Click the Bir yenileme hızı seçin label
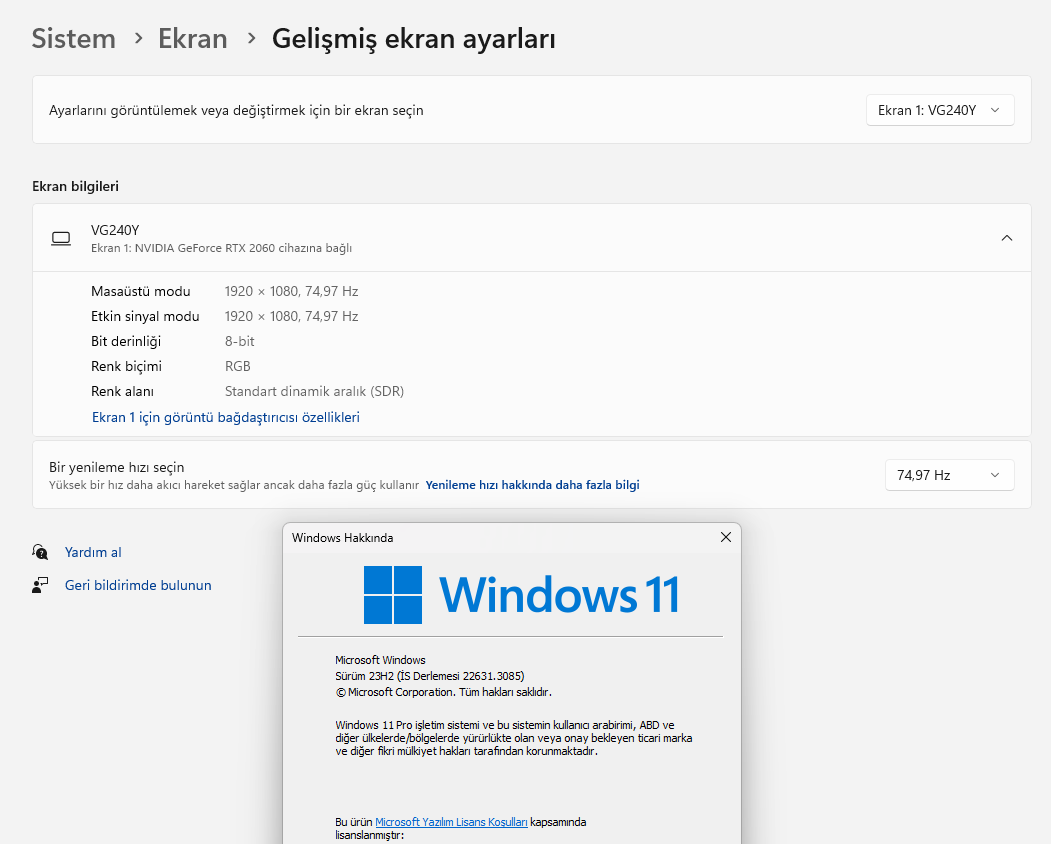The width and height of the screenshot is (1051, 844). click(117, 467)
